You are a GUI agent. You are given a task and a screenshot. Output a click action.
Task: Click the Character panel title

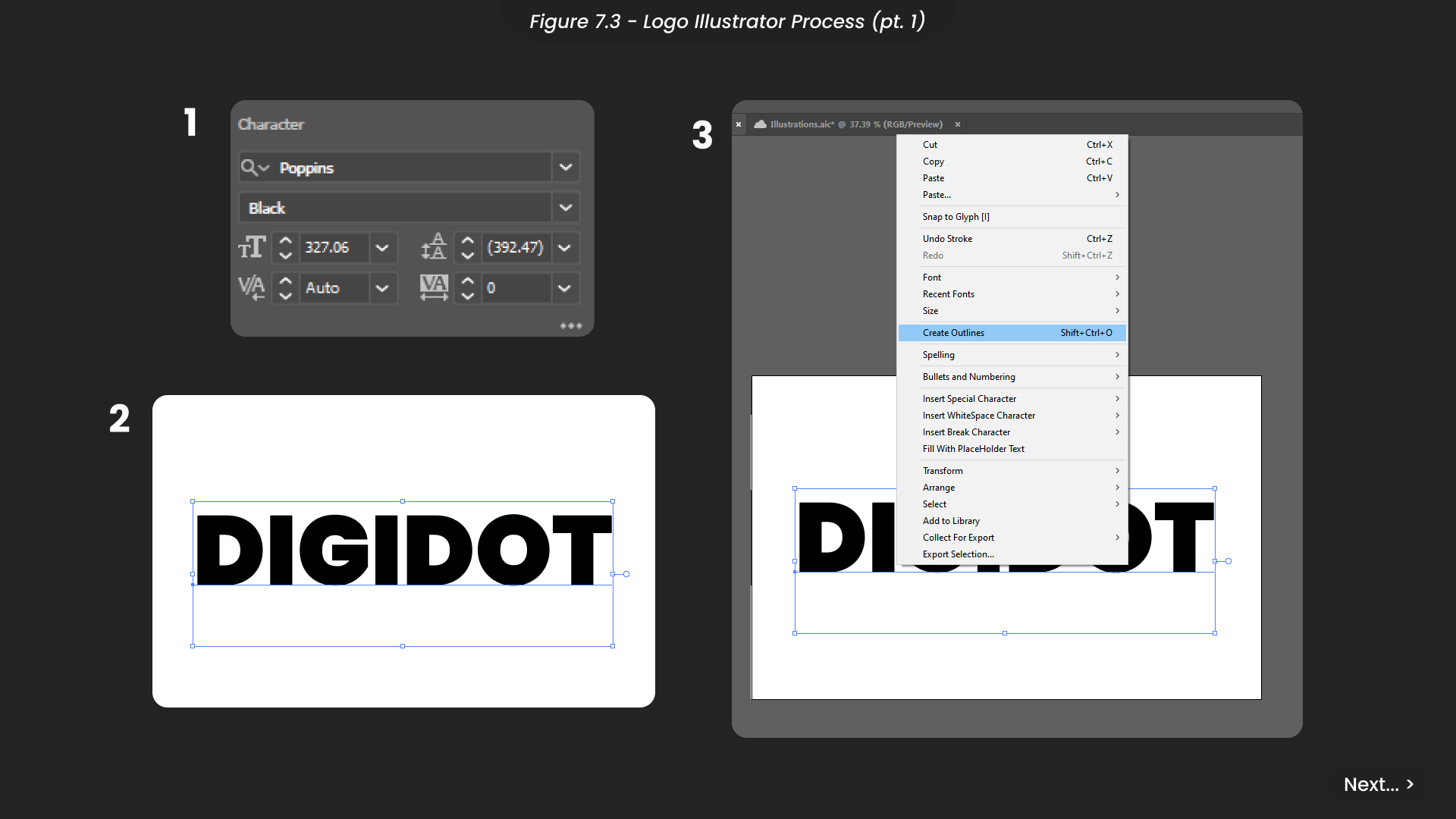271,124
